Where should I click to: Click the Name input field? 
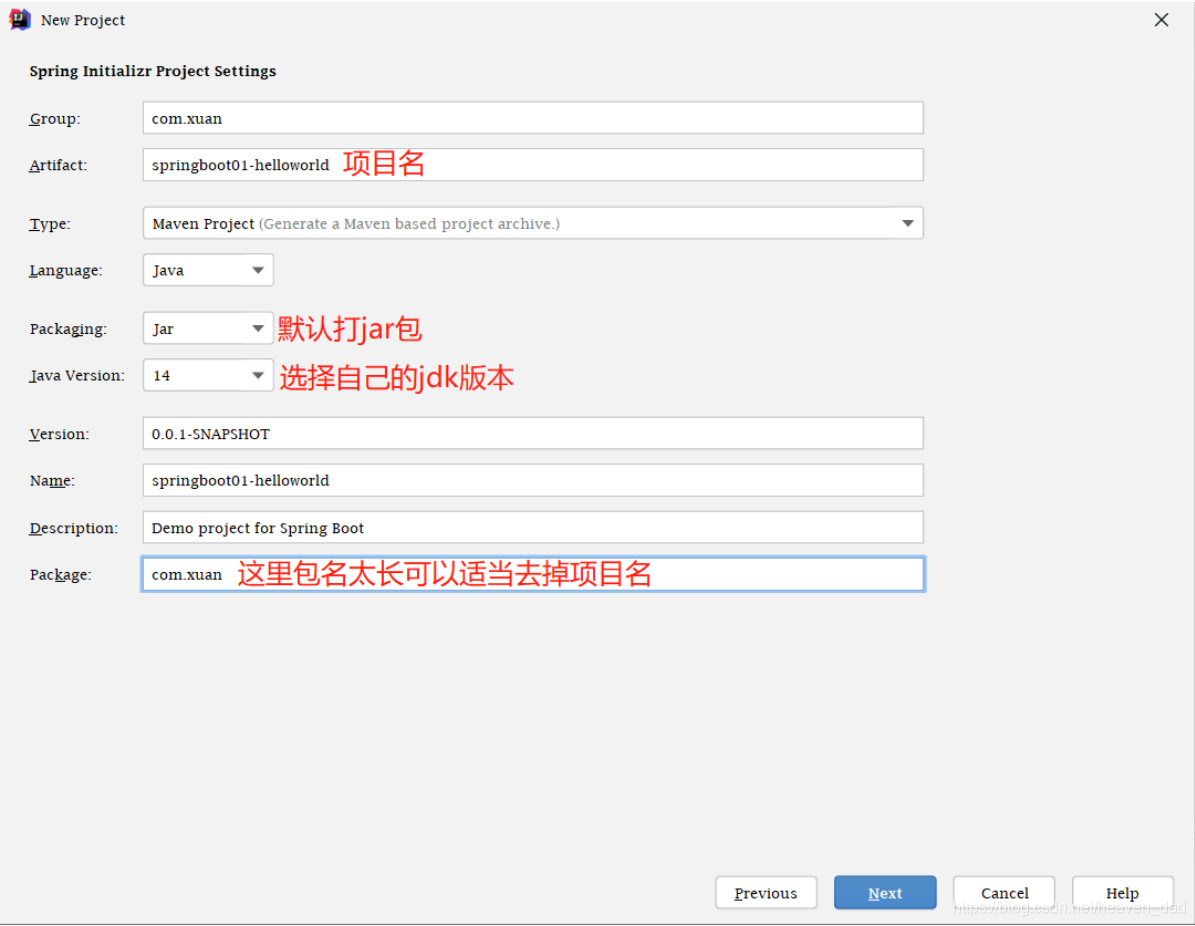[x=533, y=480]
